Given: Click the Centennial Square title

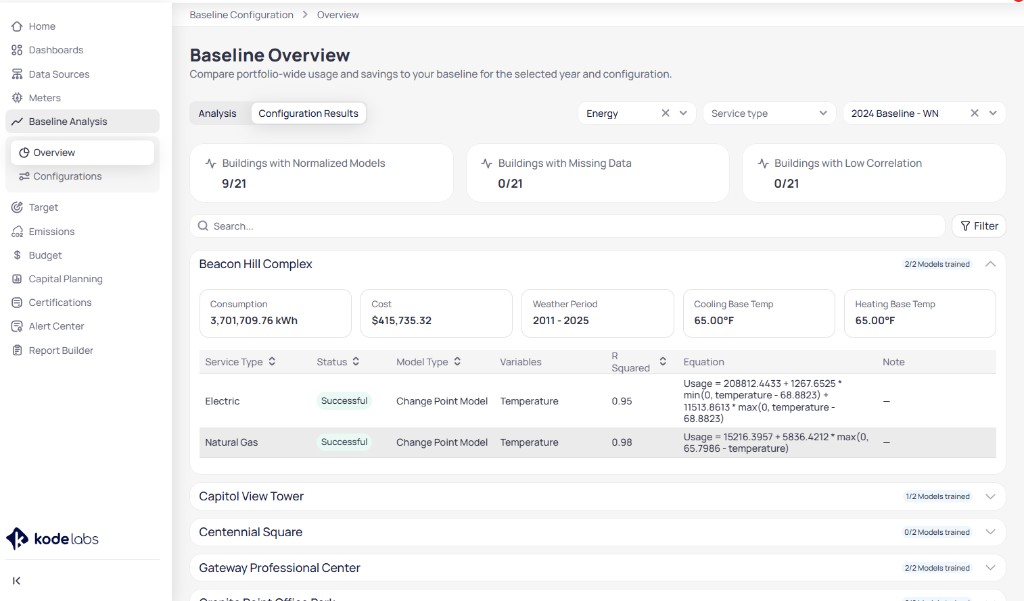Looking at the screenshot, I should pos(251,532).
